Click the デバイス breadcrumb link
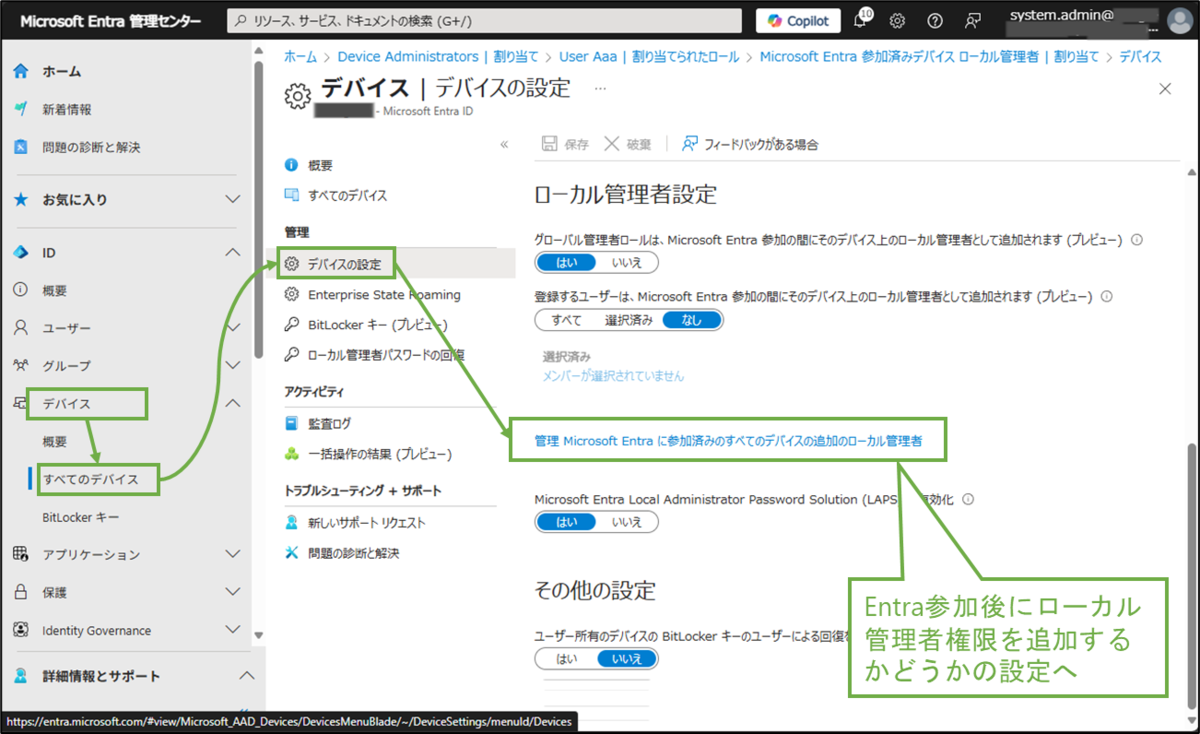 [x=1140, y=57]
